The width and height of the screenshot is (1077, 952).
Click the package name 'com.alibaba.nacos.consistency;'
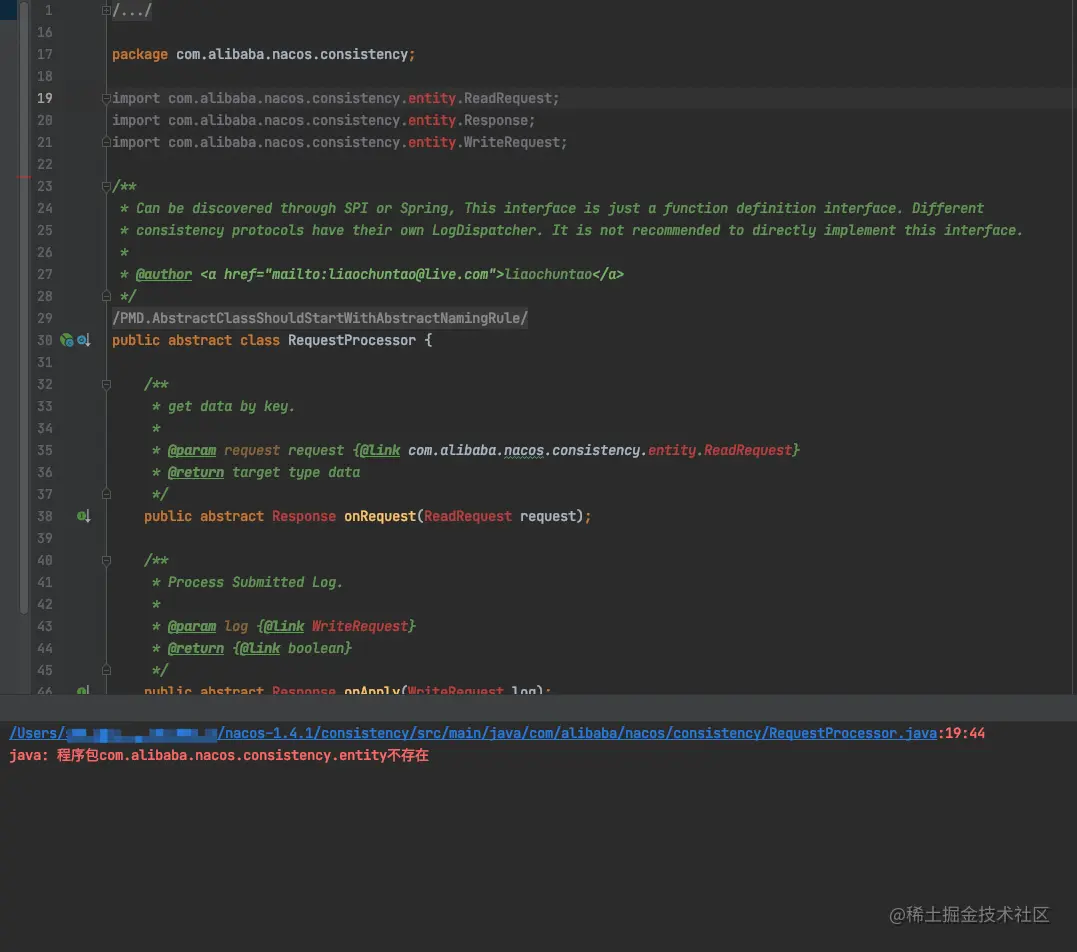click(x=296, y=54)
